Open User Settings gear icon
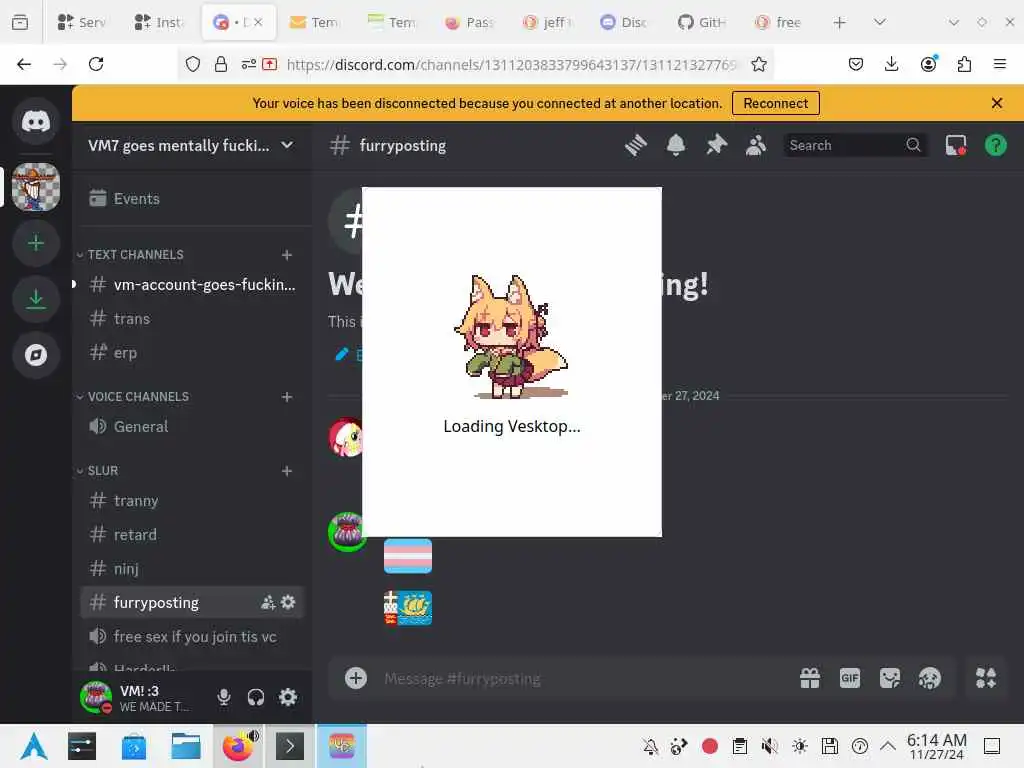 pyautogui.click(x=288, y=697)
